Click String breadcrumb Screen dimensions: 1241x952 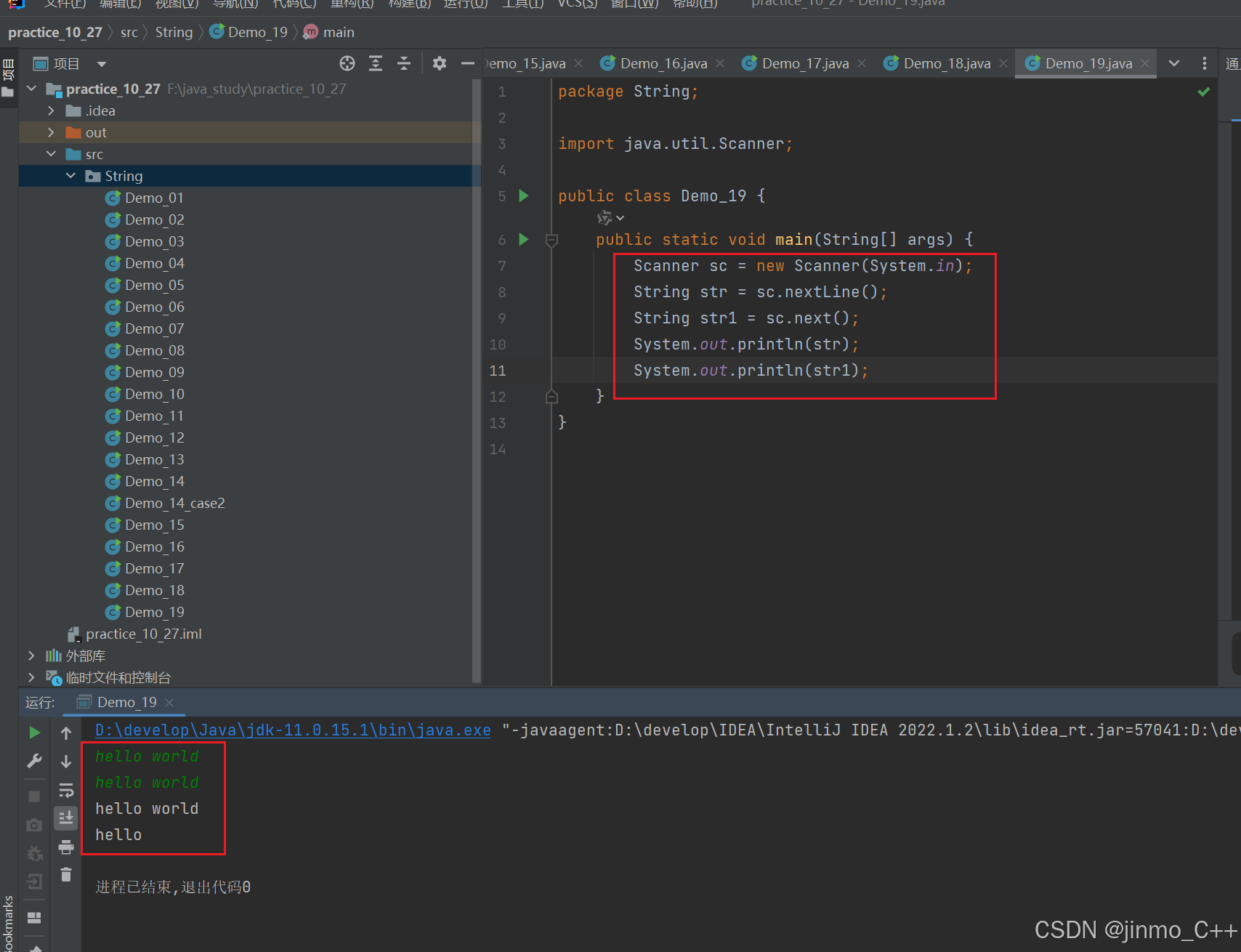174,32
